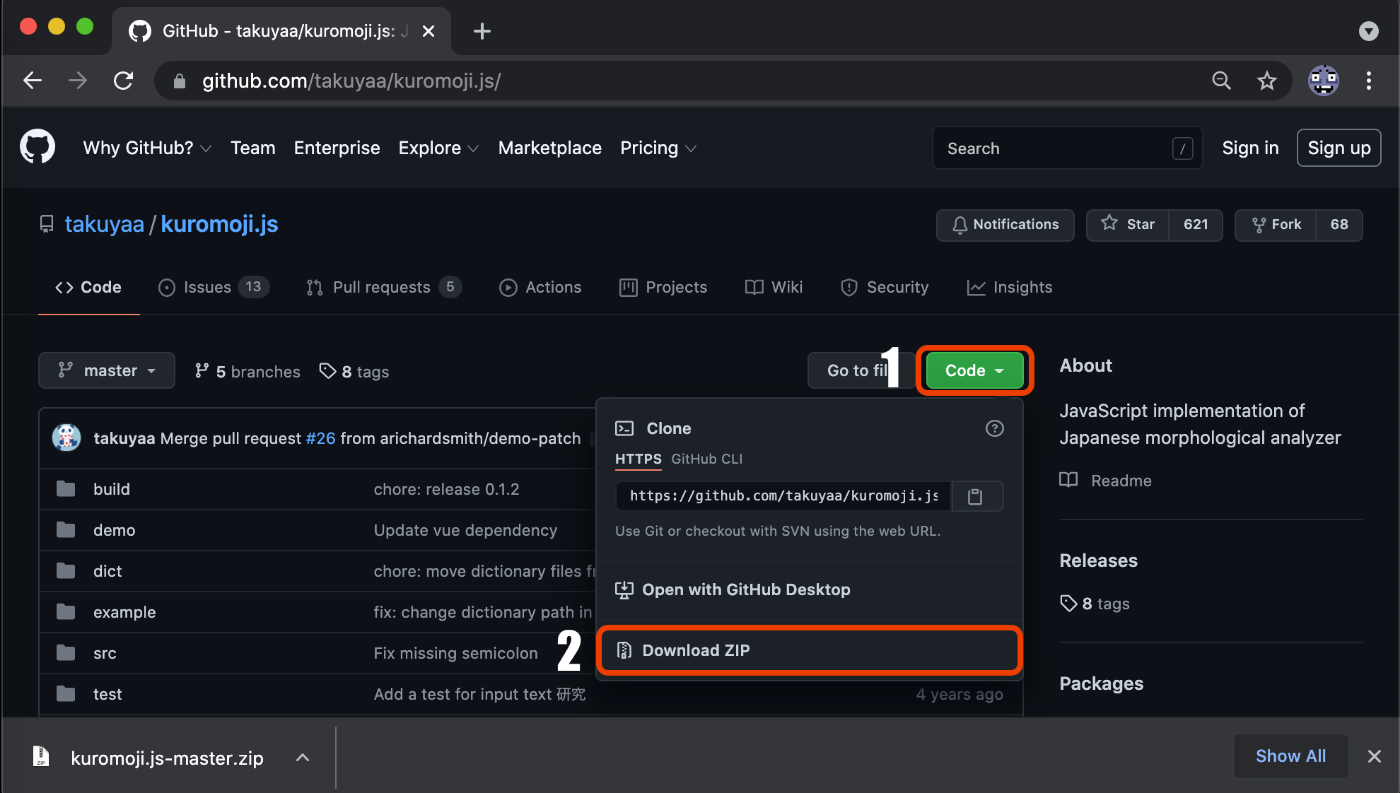The width and height of the screenshot is (1400, 793).
Task: View the 5 branches link
Action: pos(247,371)
